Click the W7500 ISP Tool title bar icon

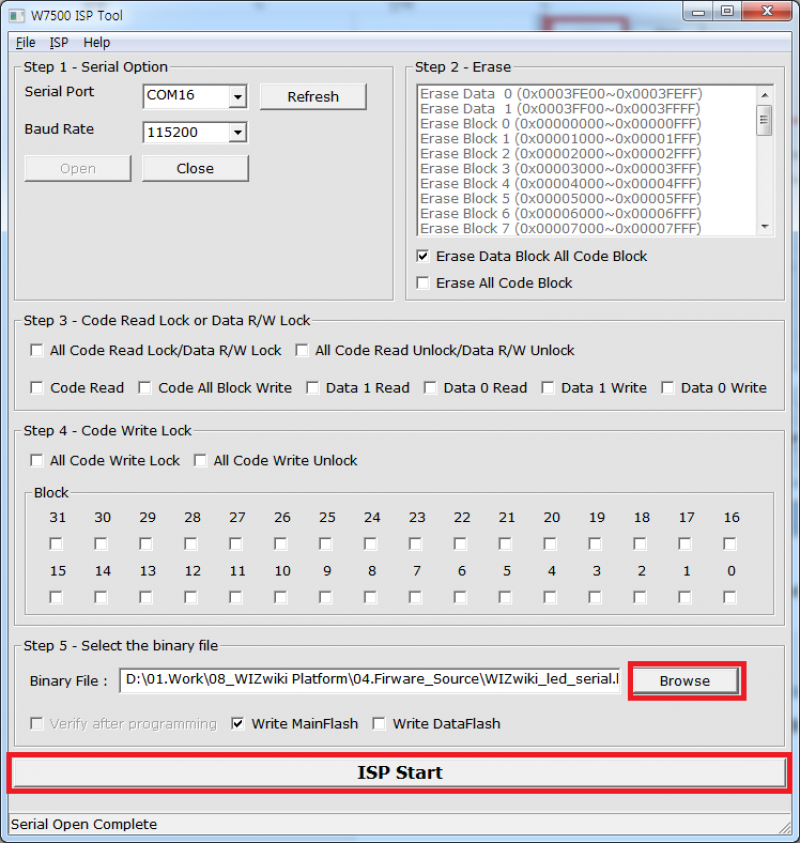17,14
